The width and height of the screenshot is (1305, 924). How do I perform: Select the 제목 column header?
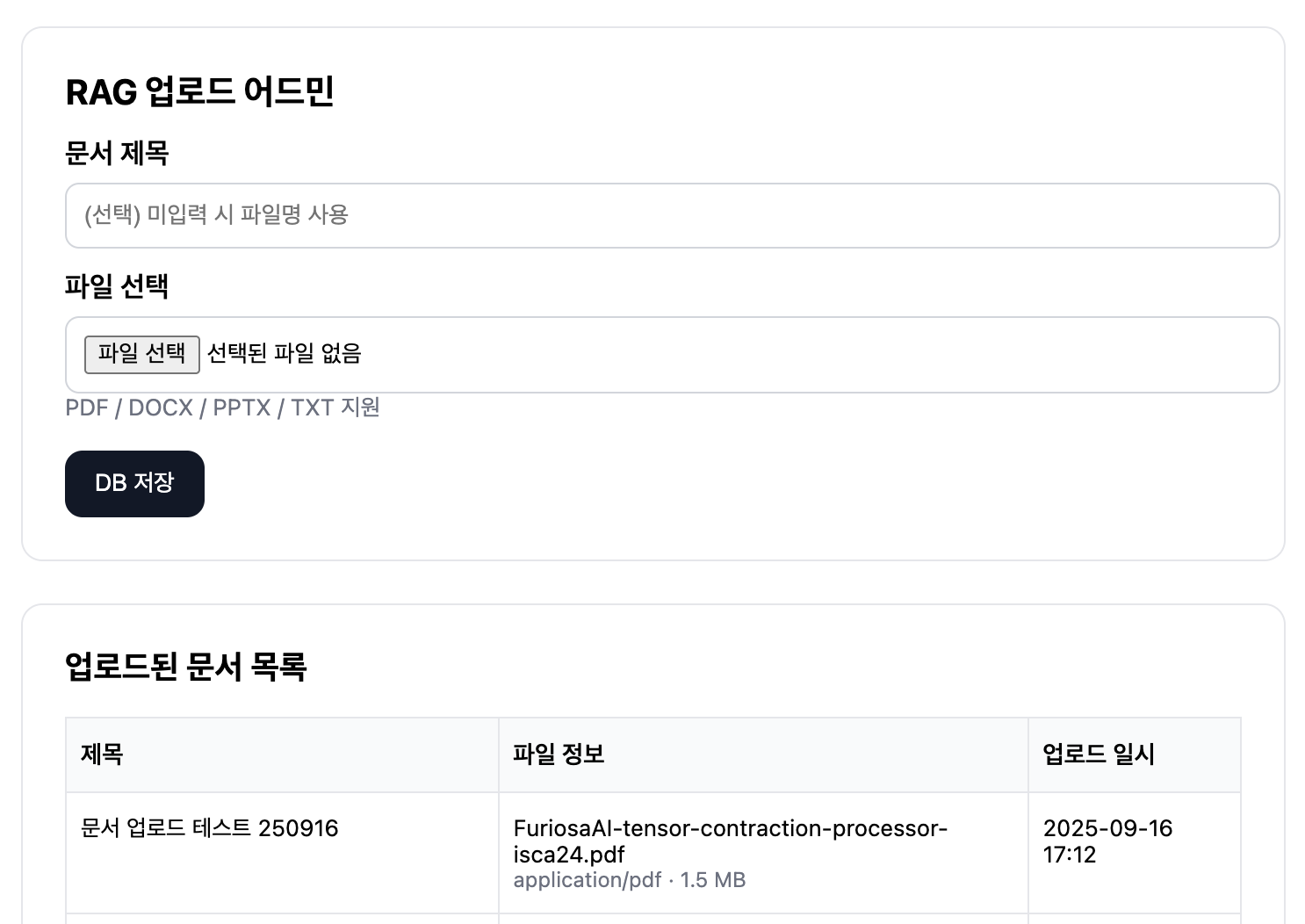102,754
